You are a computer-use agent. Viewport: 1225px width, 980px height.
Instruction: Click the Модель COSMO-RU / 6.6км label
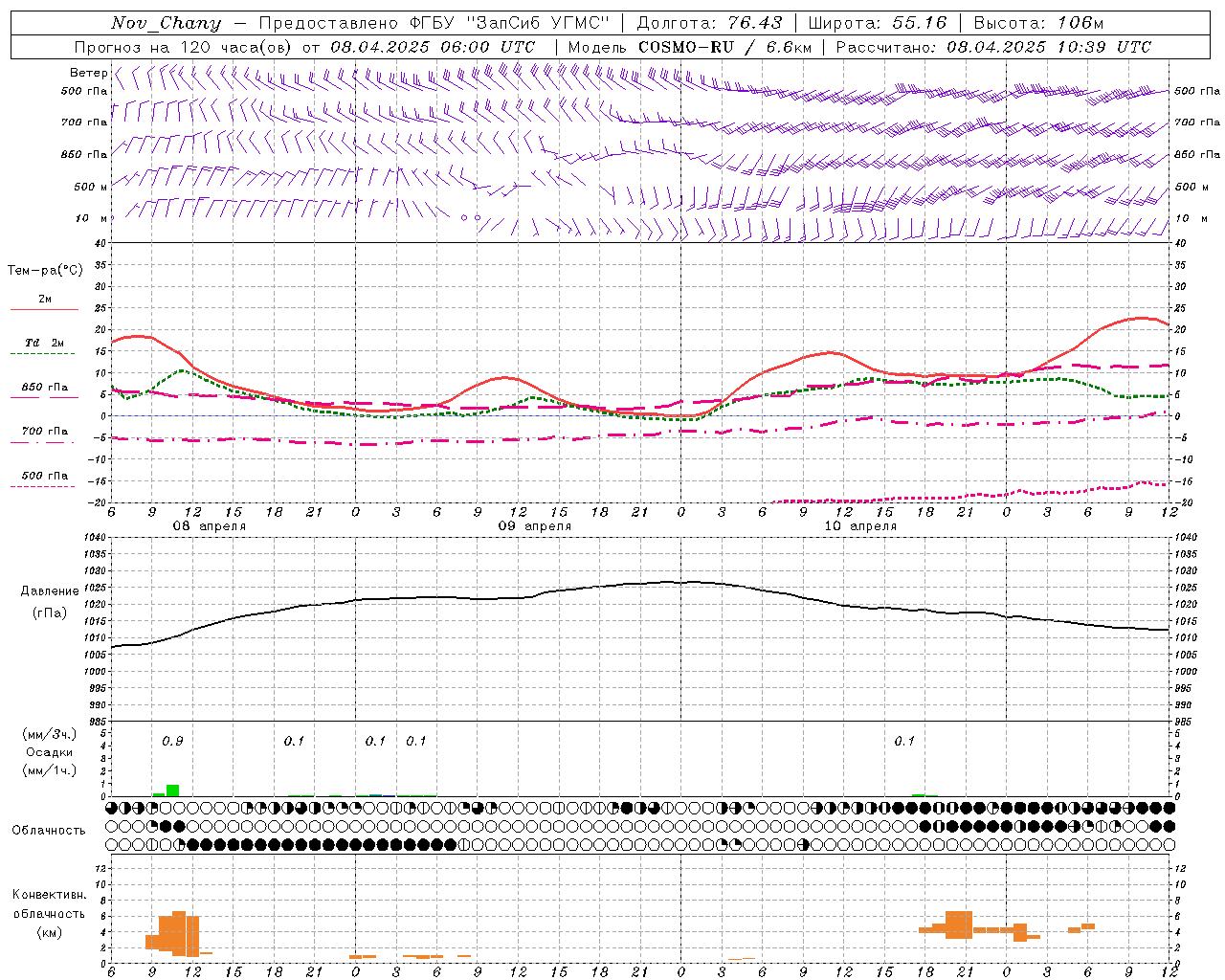point(689,47)
